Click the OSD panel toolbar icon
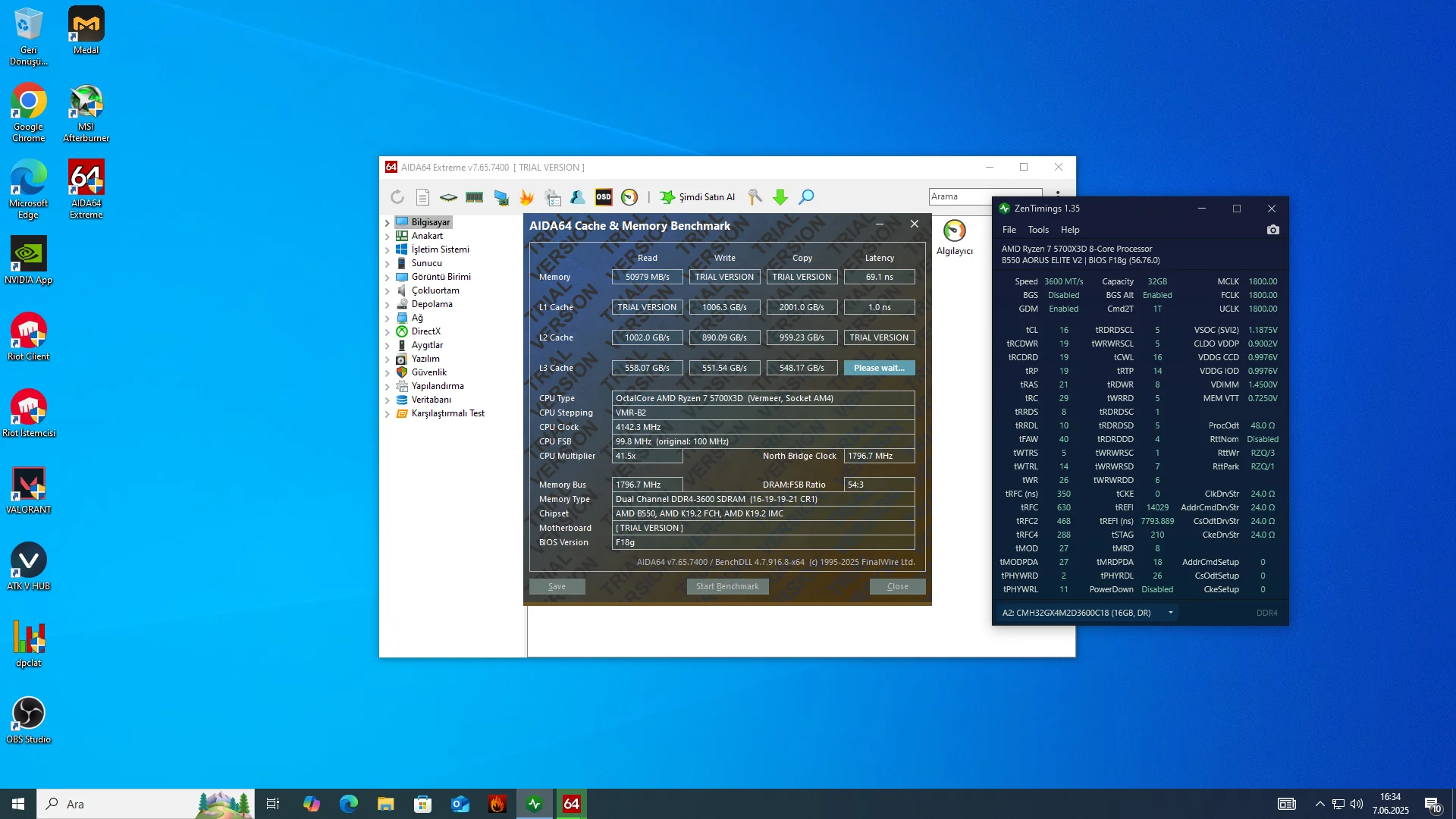 tap(604, 197)
